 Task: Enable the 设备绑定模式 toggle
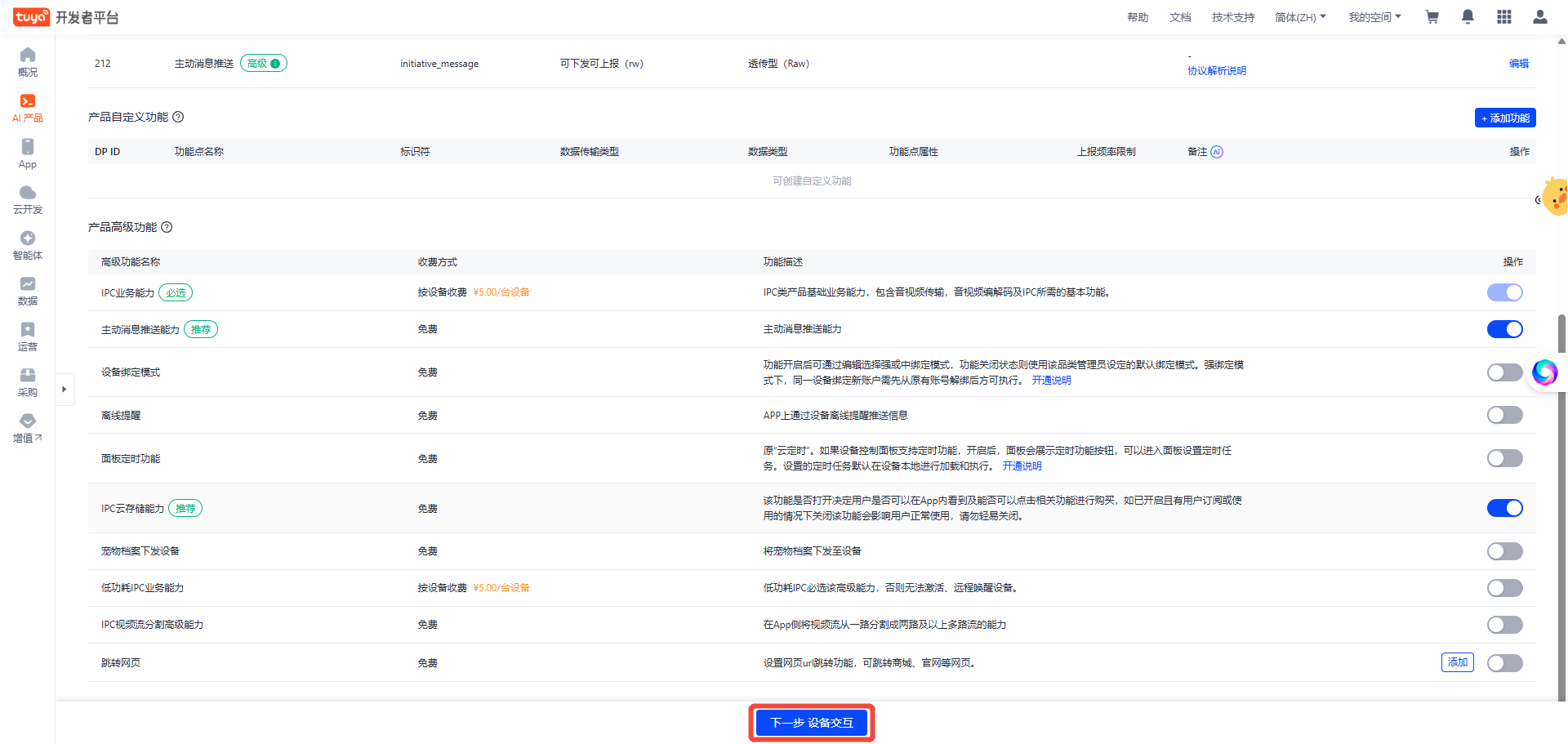(1504, 372)
